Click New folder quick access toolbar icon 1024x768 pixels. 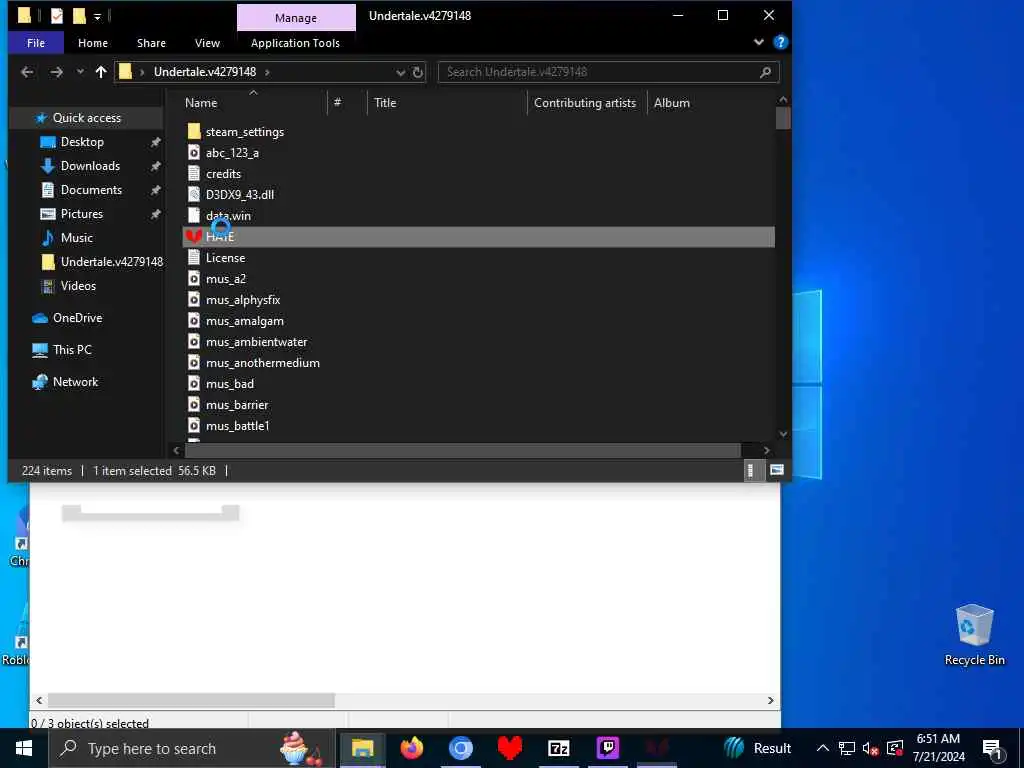79,15
